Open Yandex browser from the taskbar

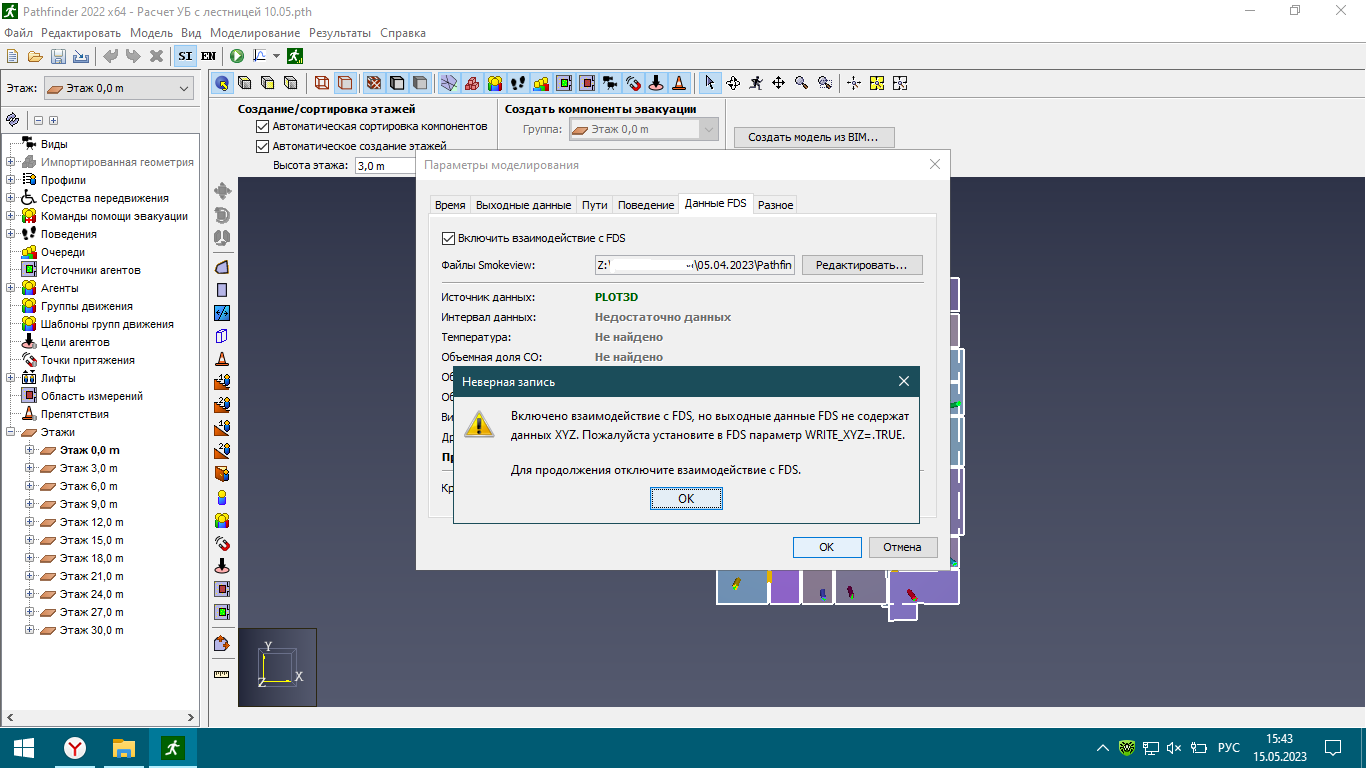click(x=75, y=748)
